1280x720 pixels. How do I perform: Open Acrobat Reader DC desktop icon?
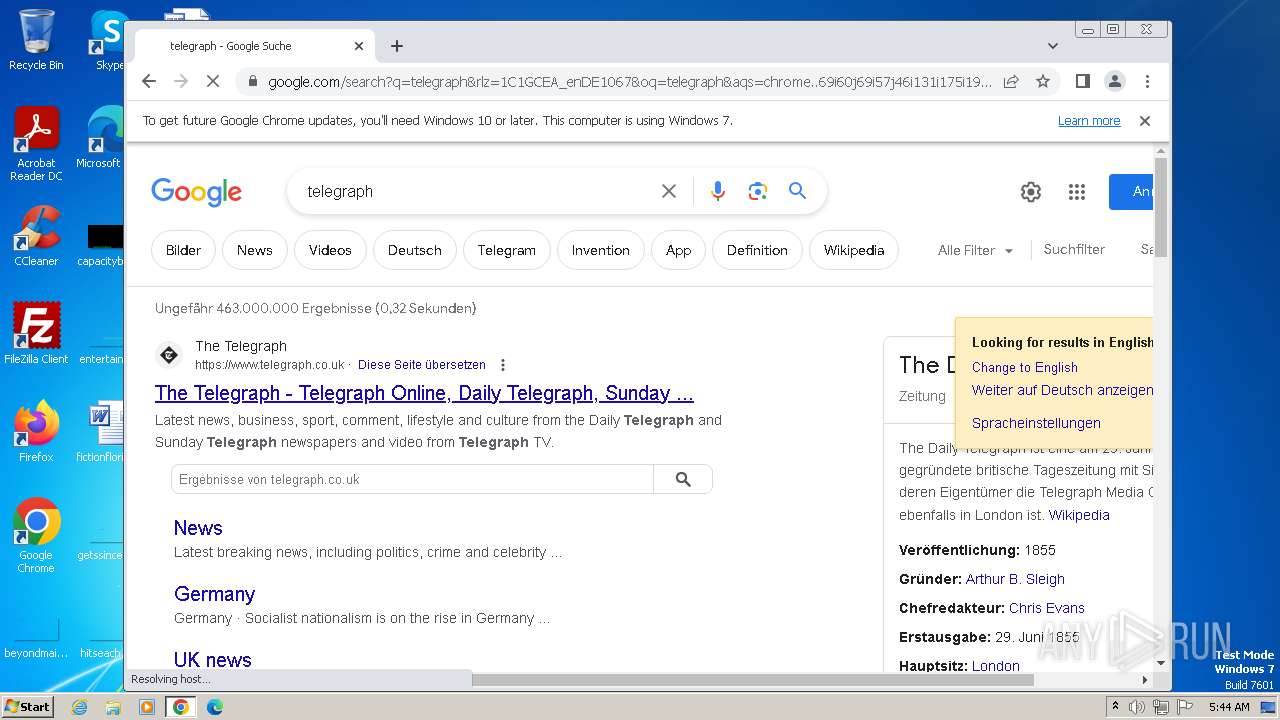tap(36, 145)
